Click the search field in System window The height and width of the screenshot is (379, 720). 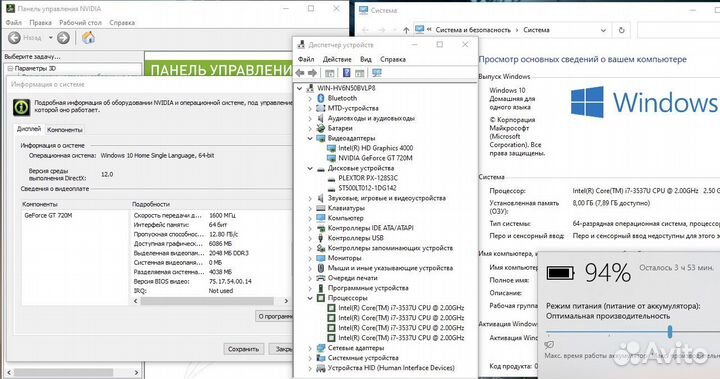pyautogui.click(x=678, y=30)
